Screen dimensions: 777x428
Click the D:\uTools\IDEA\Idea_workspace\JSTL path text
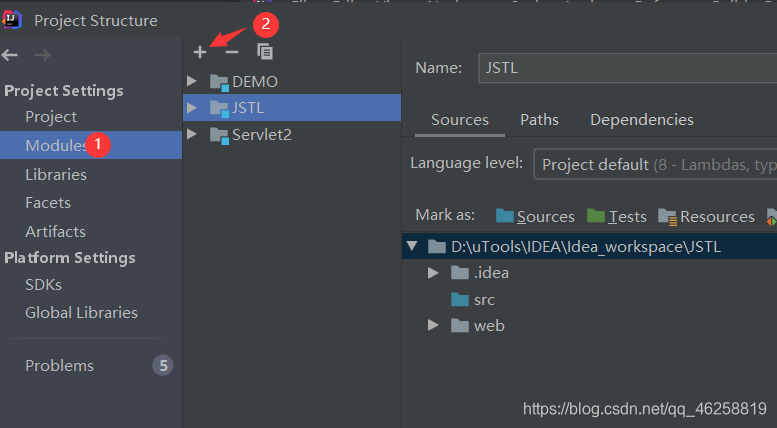tap(586, 247)
